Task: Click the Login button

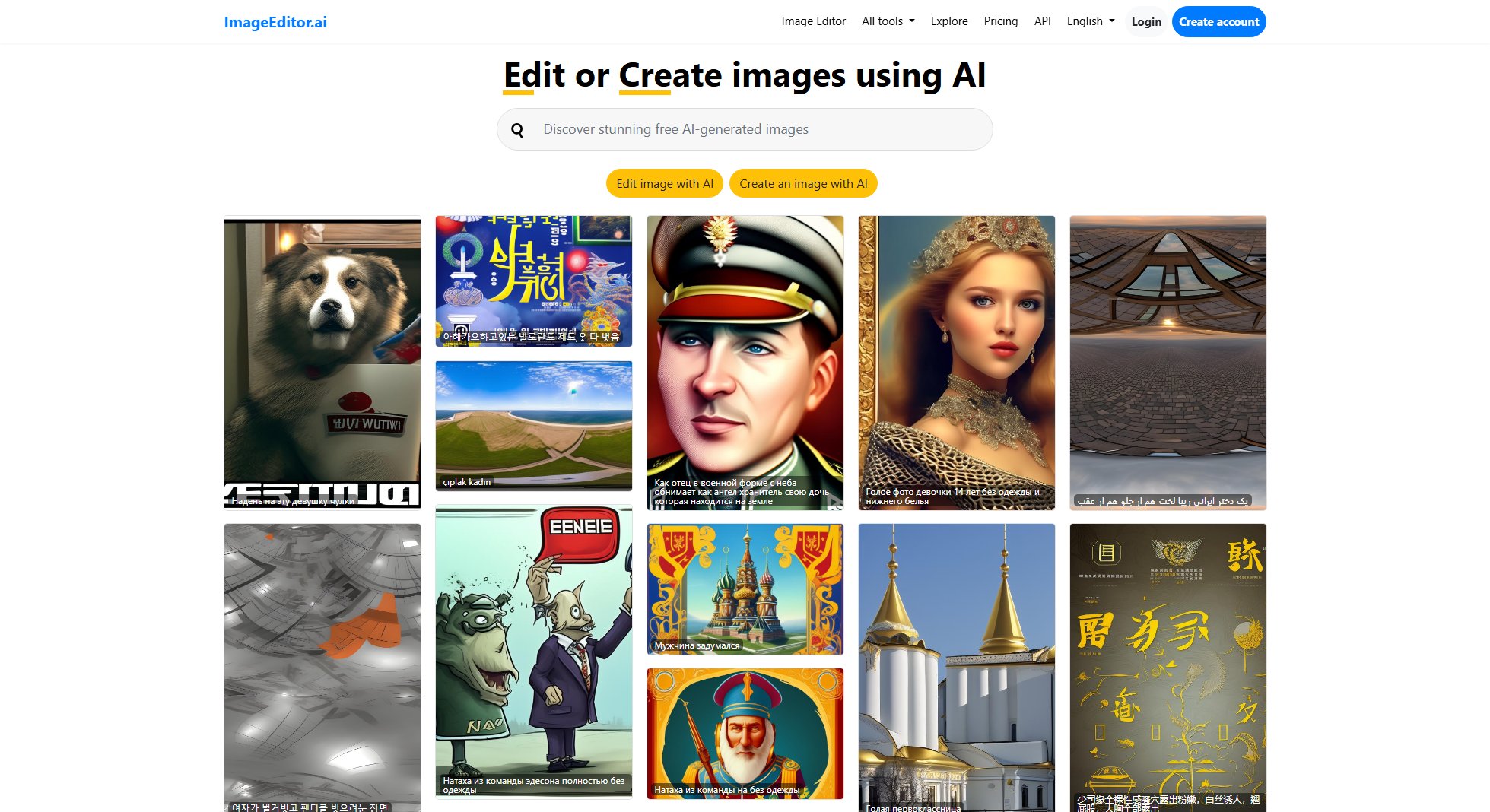Action: 1145,21
